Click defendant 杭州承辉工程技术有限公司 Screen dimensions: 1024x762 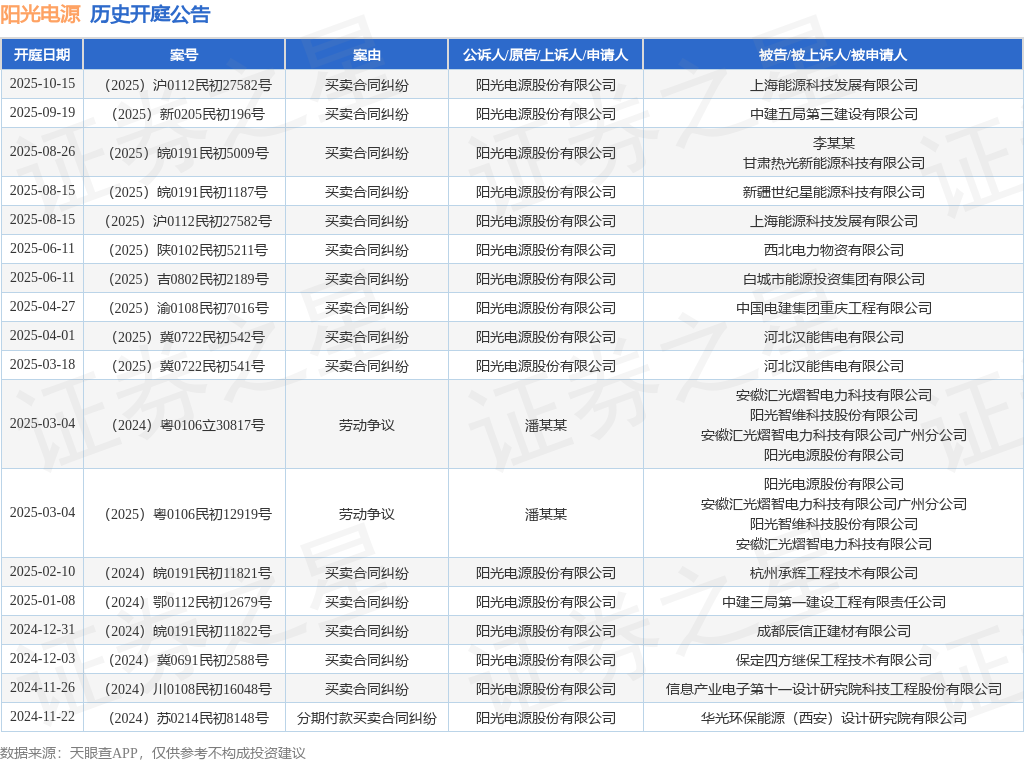(x=834, y=573)
